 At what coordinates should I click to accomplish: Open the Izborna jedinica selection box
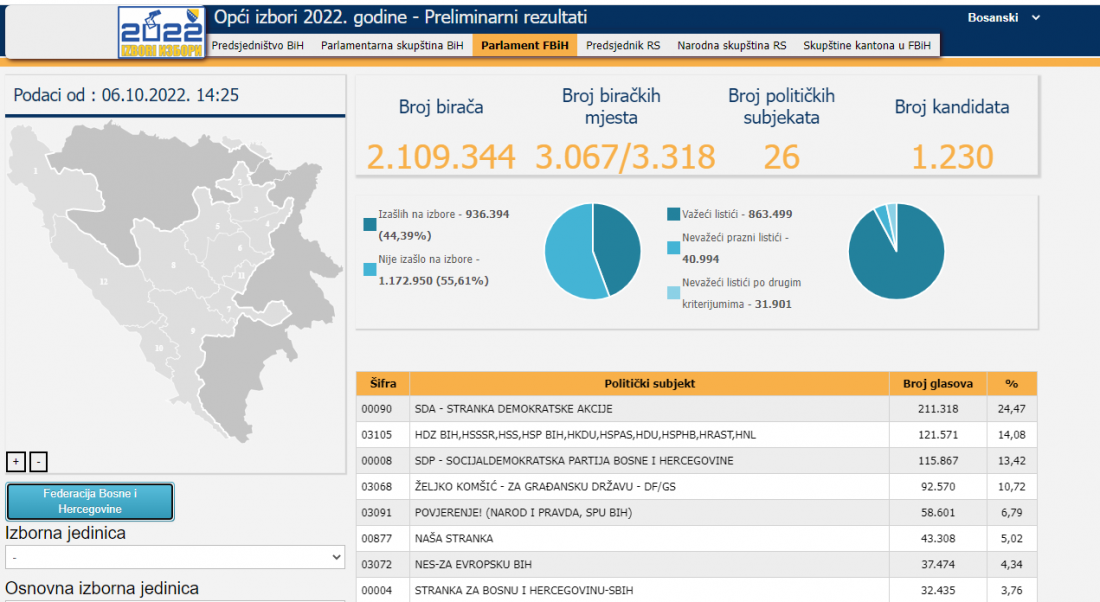coord(175,557)
